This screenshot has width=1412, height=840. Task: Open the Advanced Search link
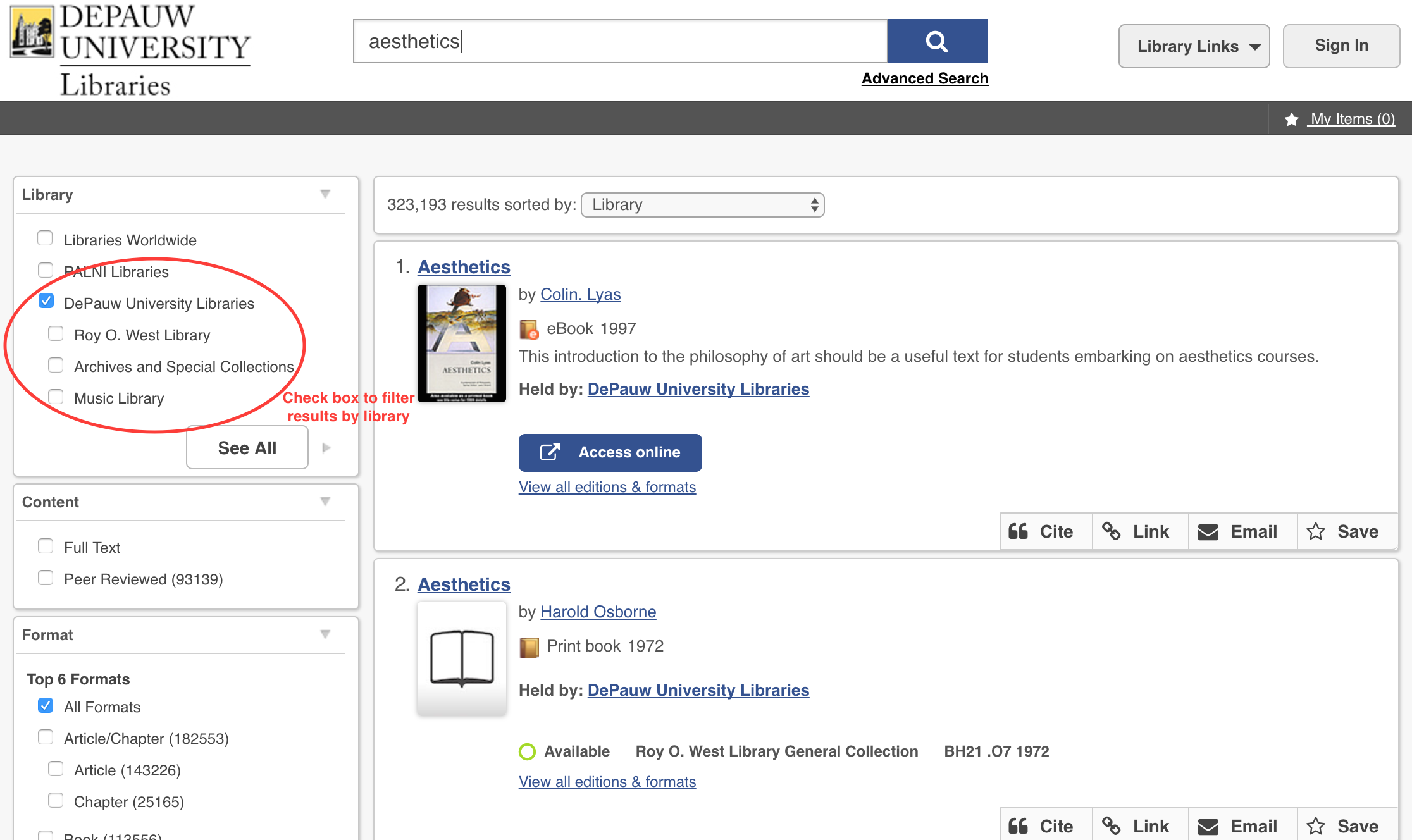[x=925, y=78]
